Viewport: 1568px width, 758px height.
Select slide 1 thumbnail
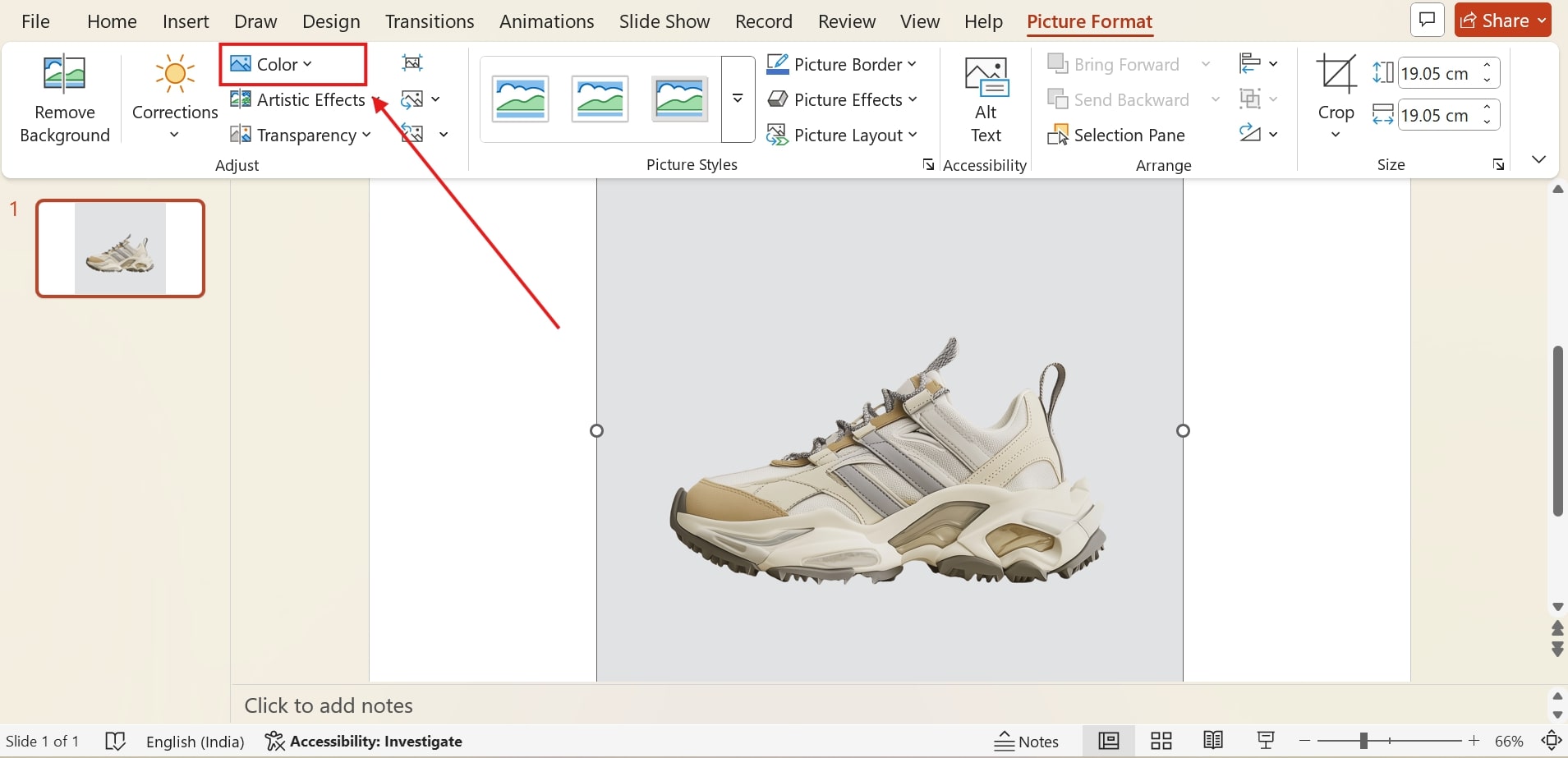120,248
